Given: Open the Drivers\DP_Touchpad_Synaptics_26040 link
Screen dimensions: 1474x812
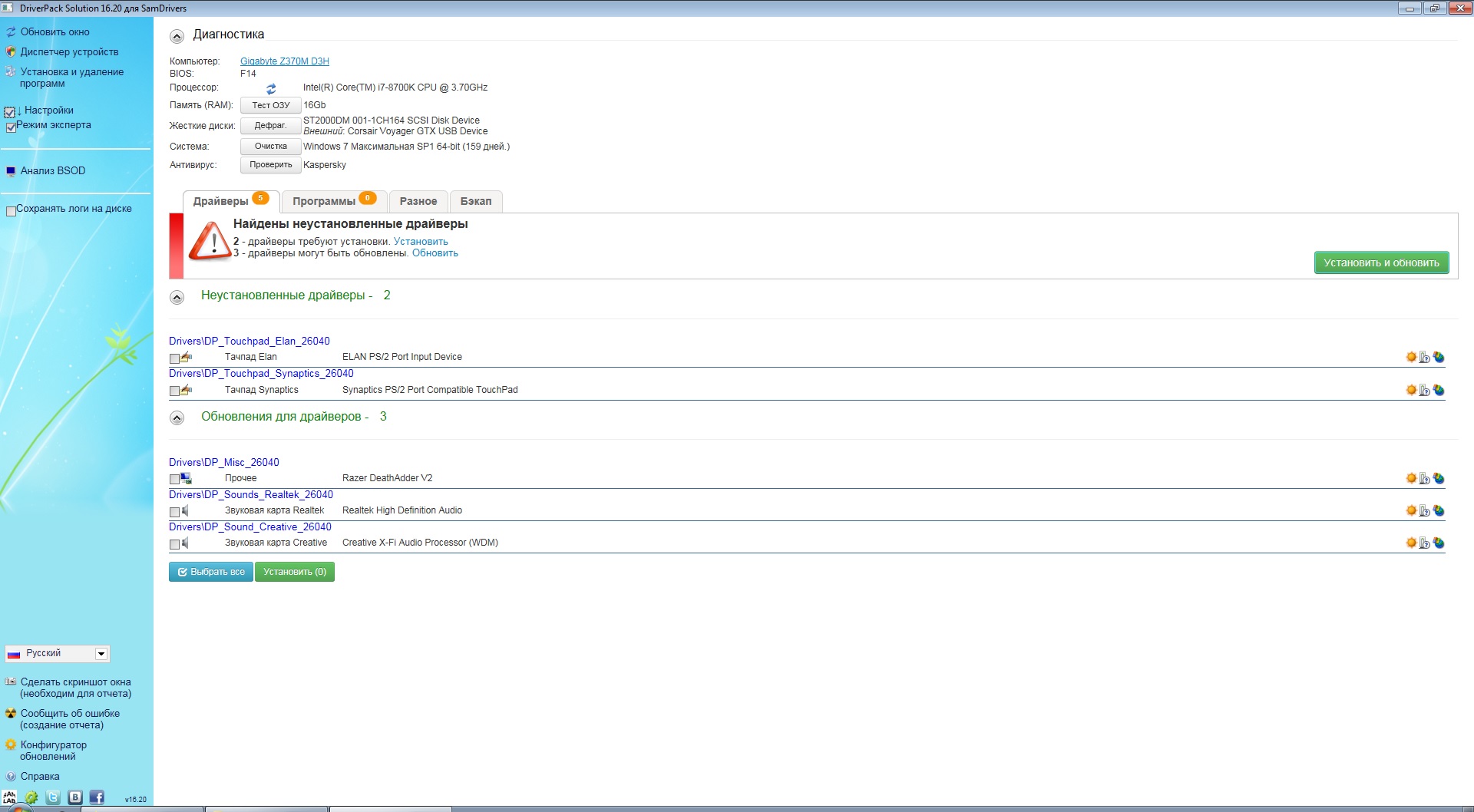Looking at the screenshot, I should (x=261, y=373).
